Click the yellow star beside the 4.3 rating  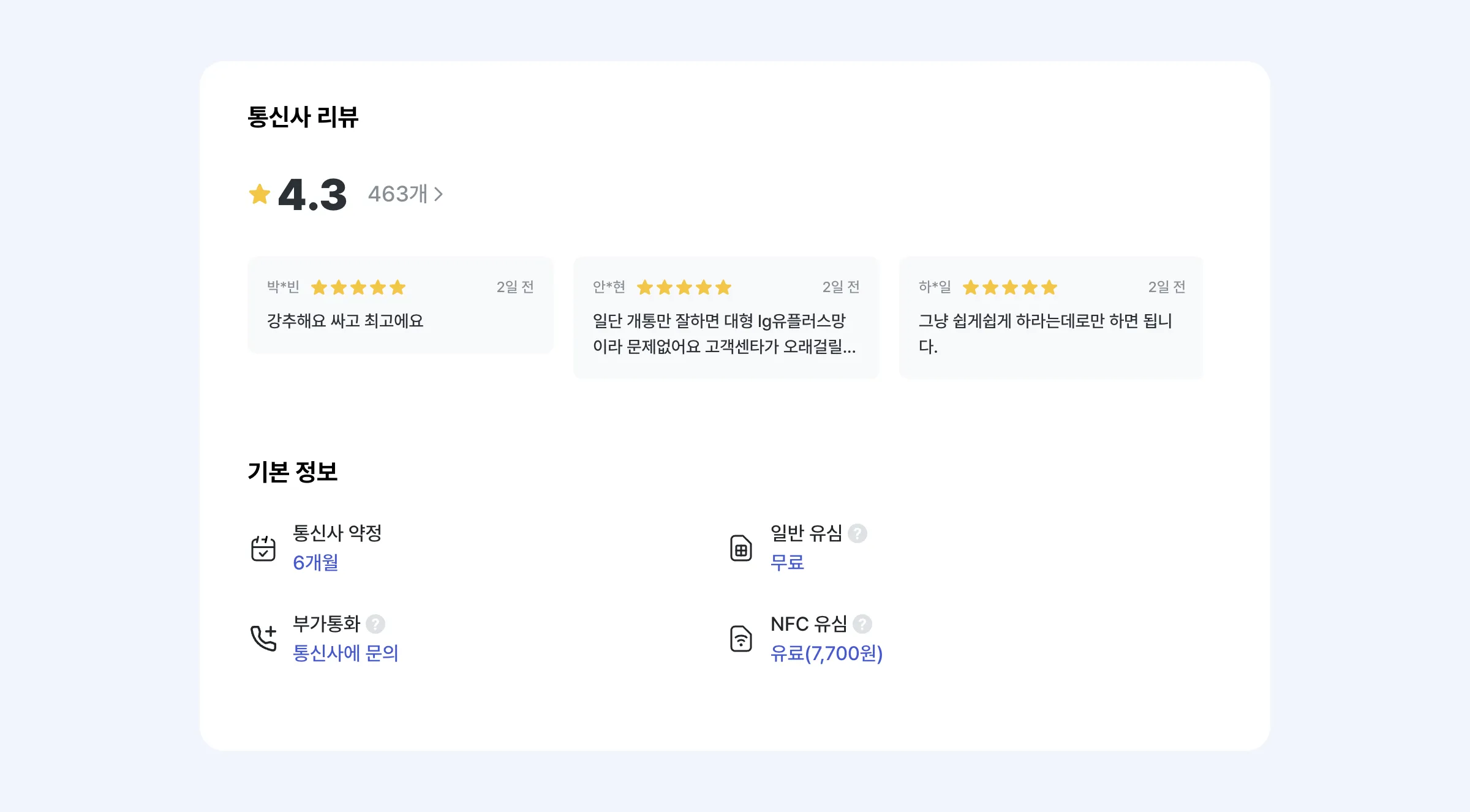click(260, 194)
